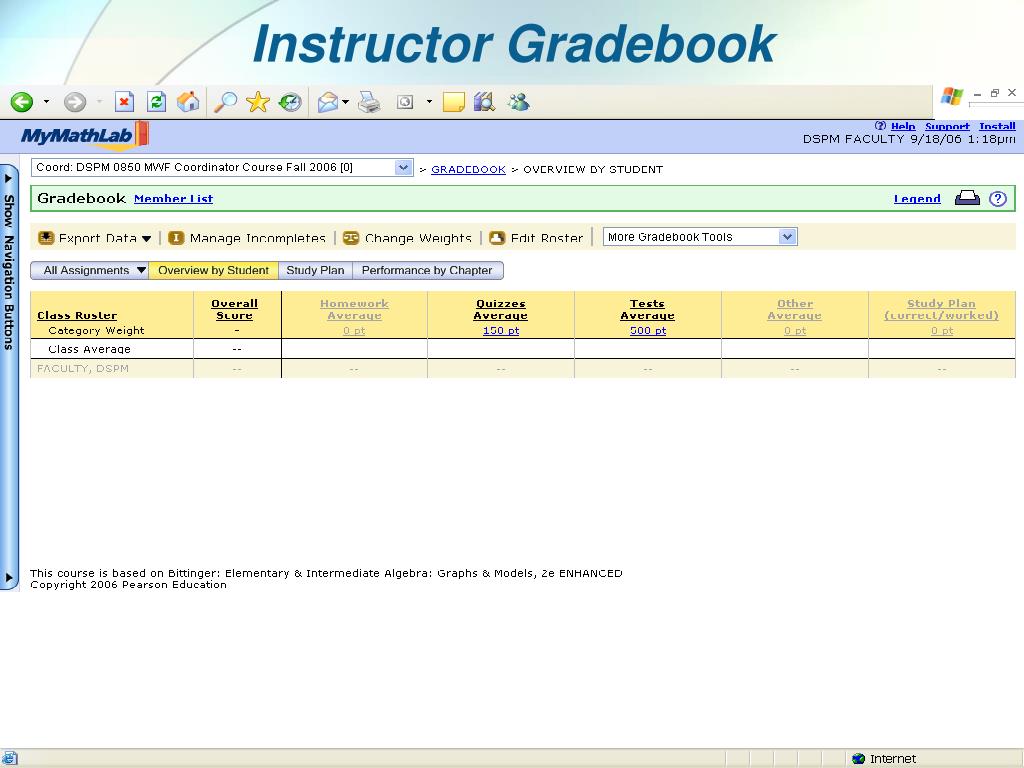
Task: Click the Help link
Action: click(903, 126)
